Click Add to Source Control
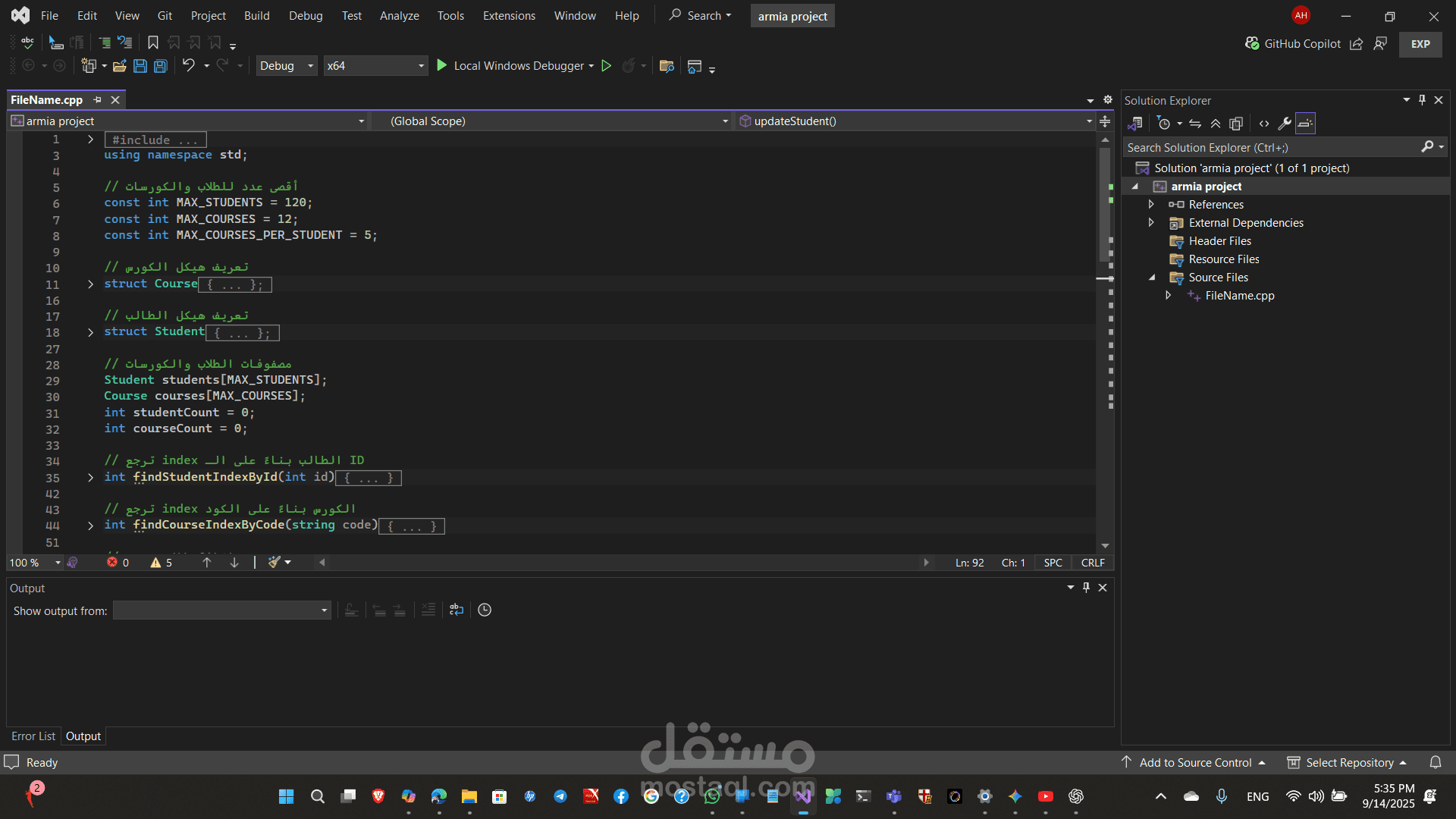The image size is (1456, 819). (x=1195, y=762)
